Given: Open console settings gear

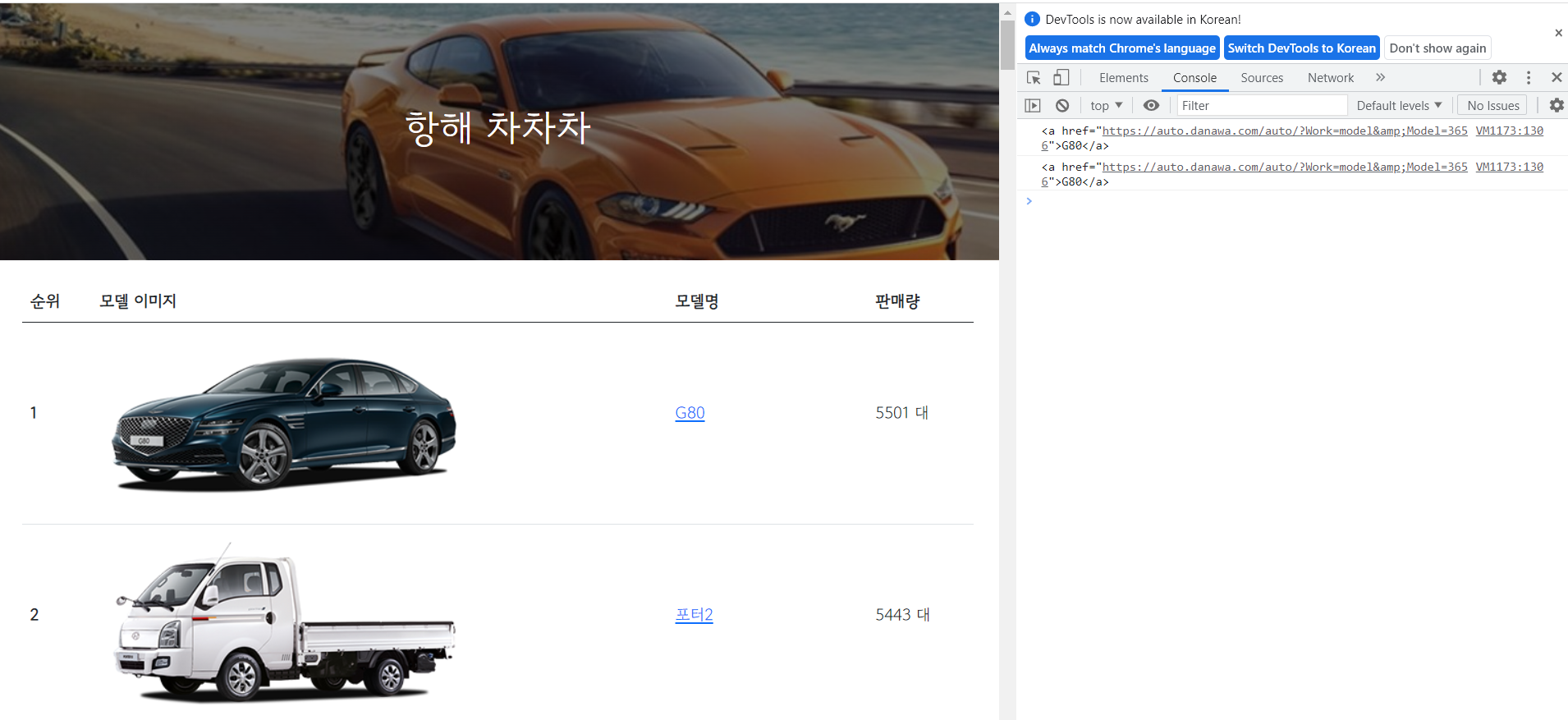Looking at the screenshot, I should coord(1556,105).
